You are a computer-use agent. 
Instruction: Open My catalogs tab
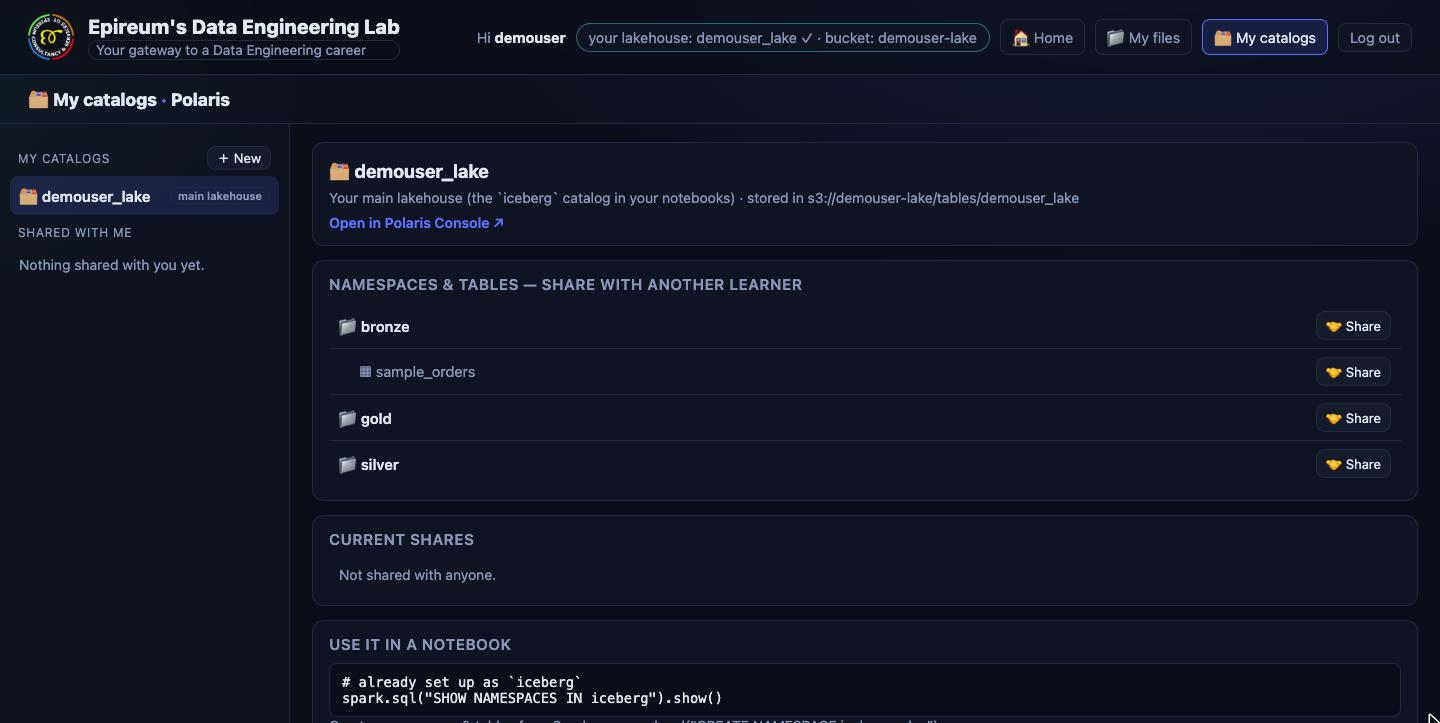[1265, 38]
